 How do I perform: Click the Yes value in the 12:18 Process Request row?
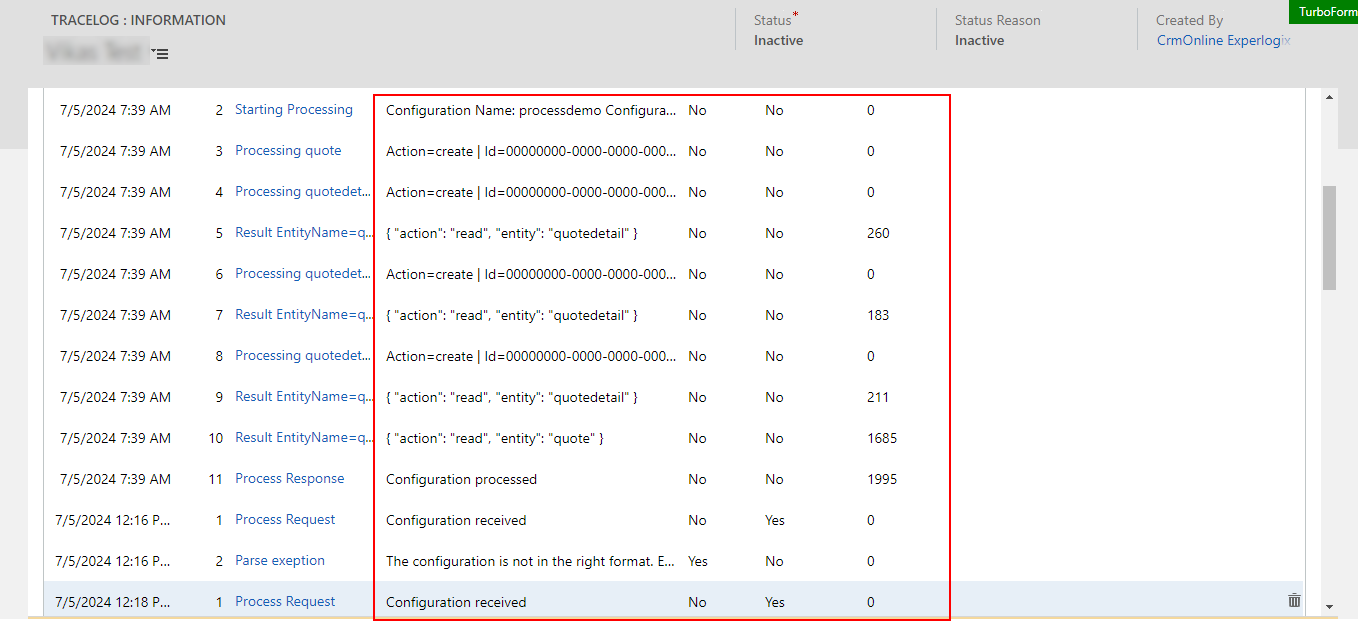pyautogui.click(x=775, y=602)
